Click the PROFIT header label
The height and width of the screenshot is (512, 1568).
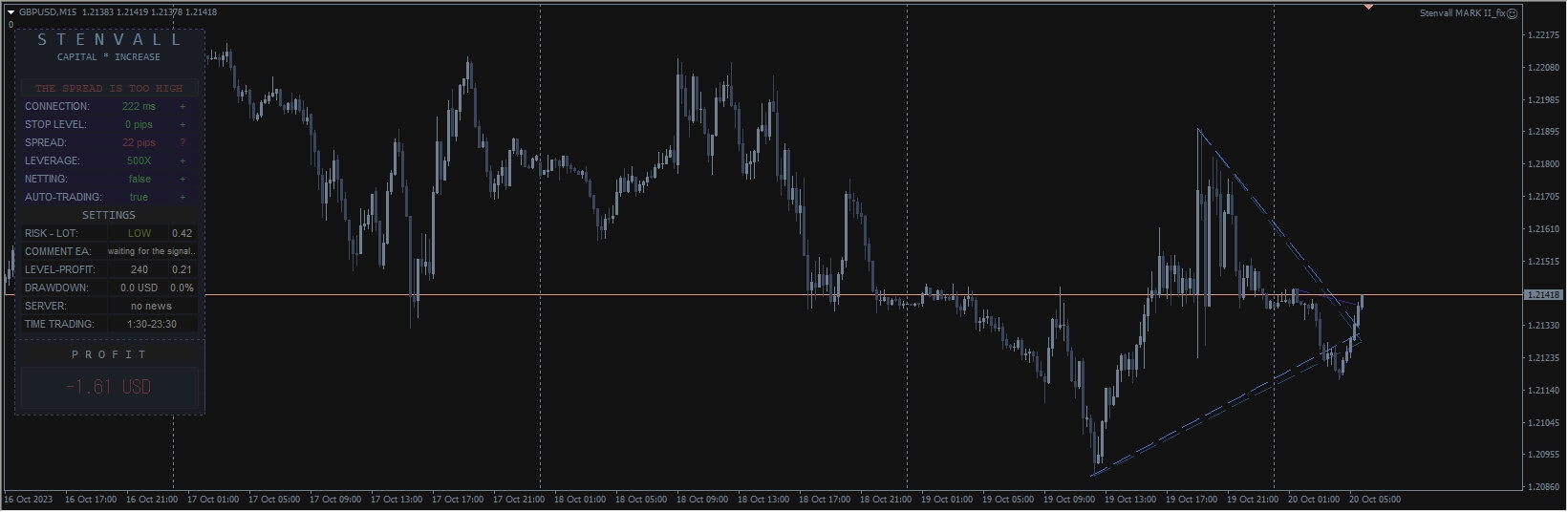coord(109,354)
